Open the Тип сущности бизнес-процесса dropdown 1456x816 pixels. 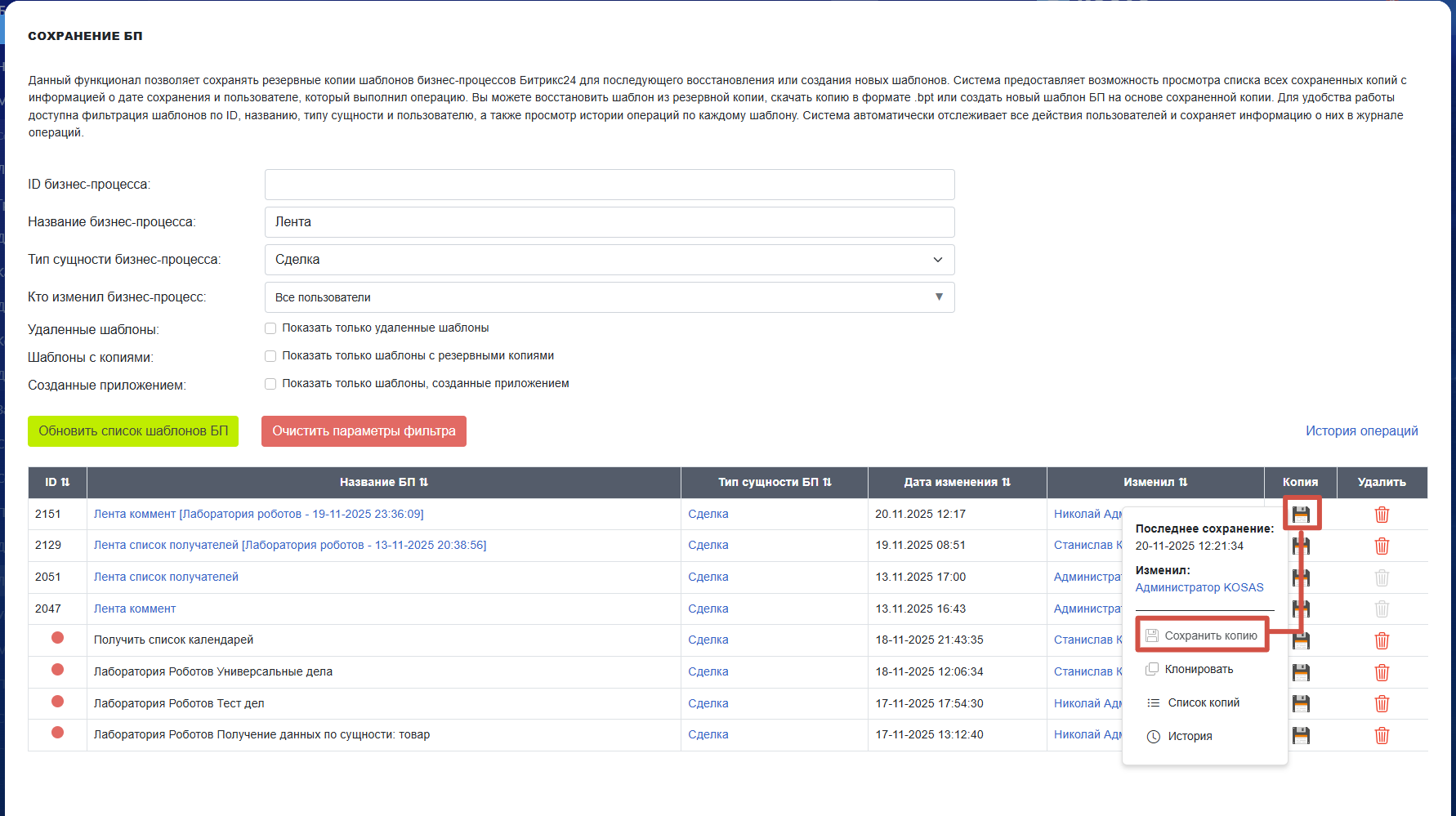(x=610, y=260)
